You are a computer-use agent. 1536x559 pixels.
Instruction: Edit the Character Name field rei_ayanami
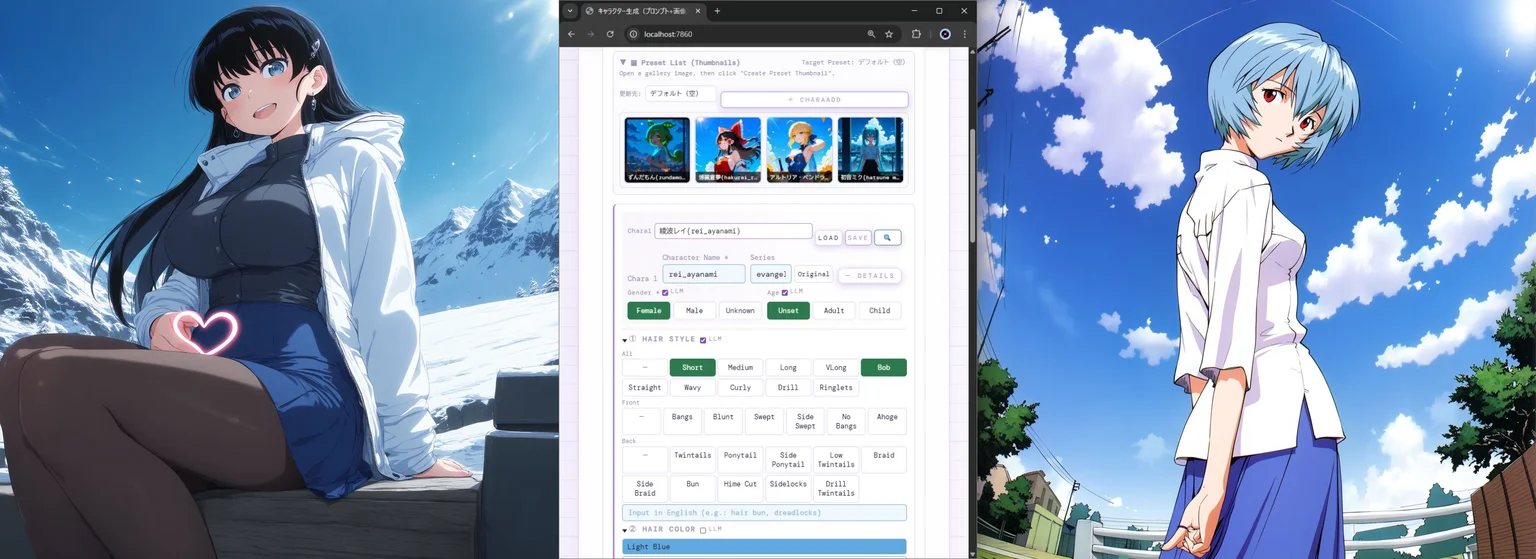(x=704, y=274)
